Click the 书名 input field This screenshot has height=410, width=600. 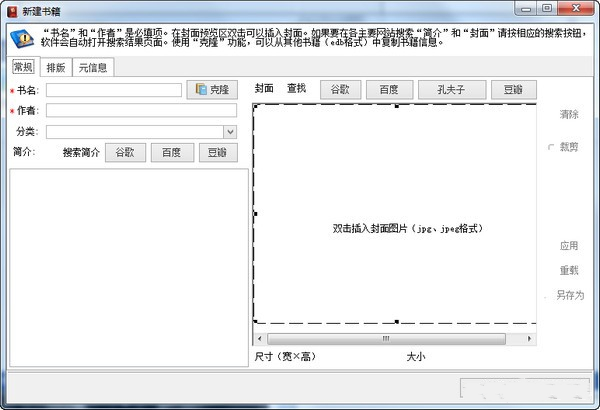click(114, 90)
